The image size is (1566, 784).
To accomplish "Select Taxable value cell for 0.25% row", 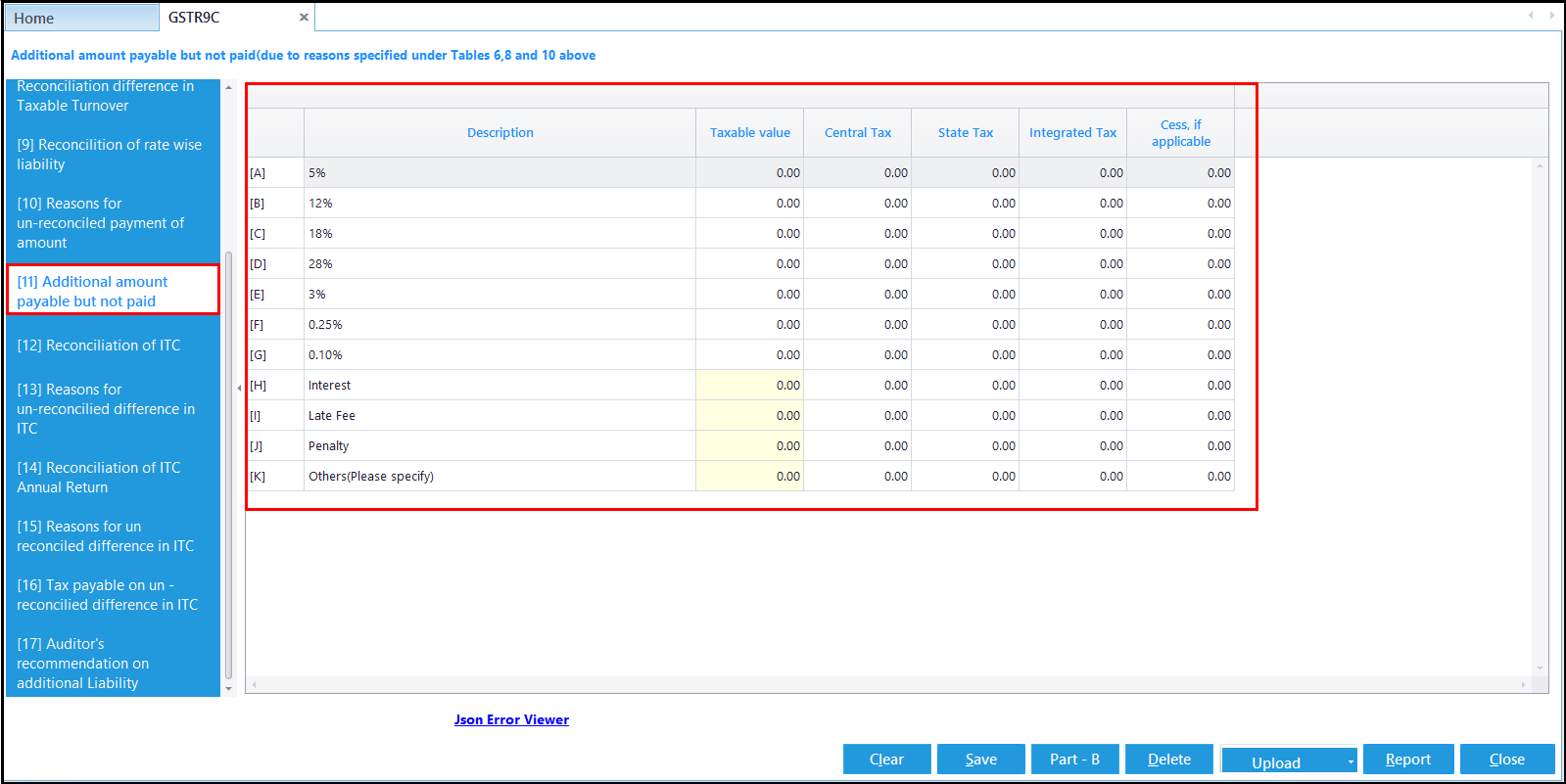I will click(750, 324).
